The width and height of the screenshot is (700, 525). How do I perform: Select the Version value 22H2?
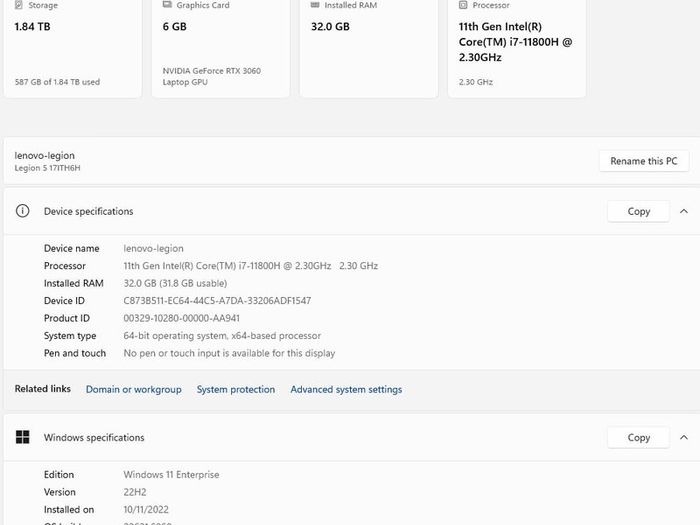click(x=135, y=492)
